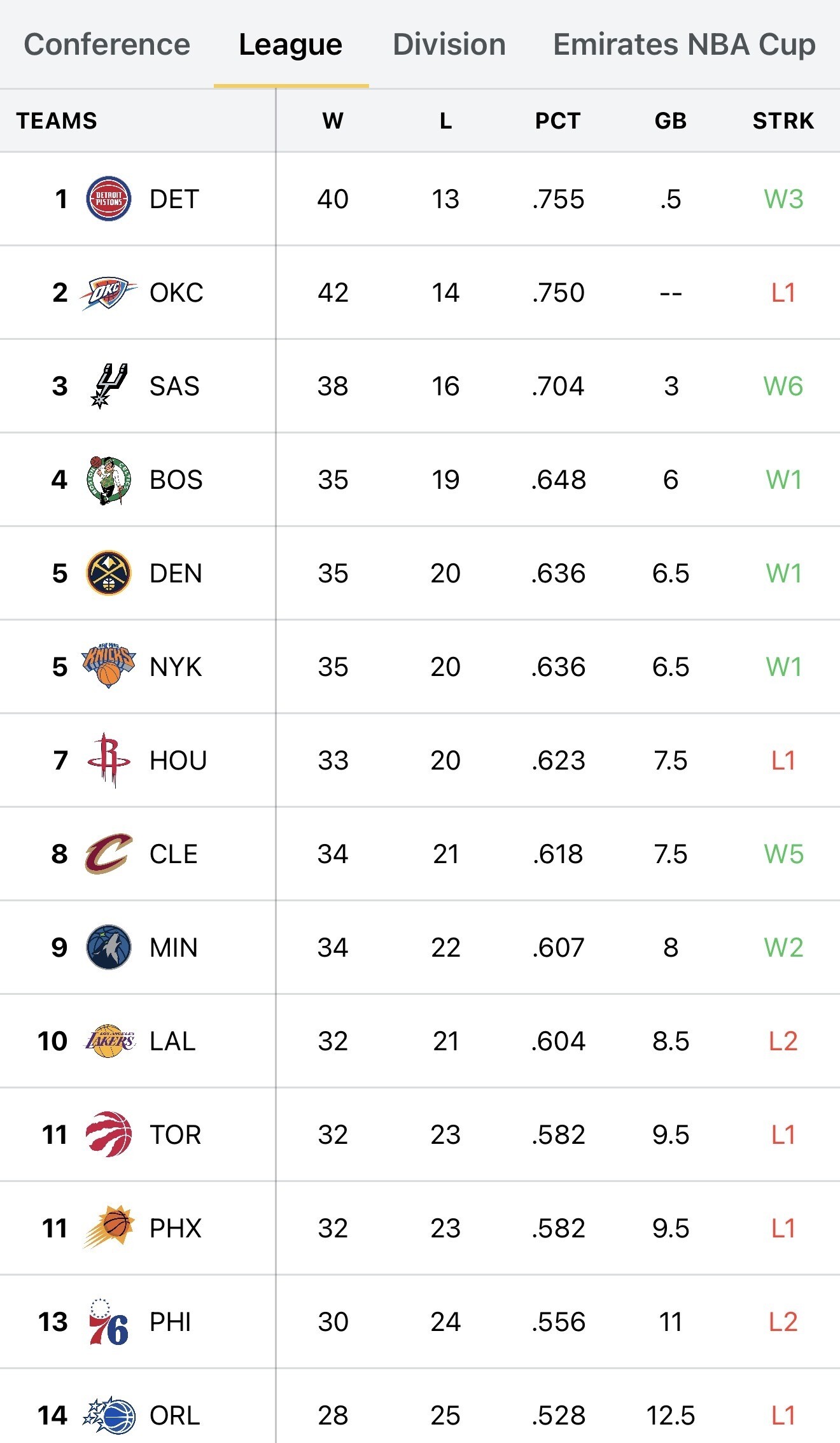This screenshot has height=1443, width=840.
Task: Sort standings by PCT column header
Action: (558, 120)
